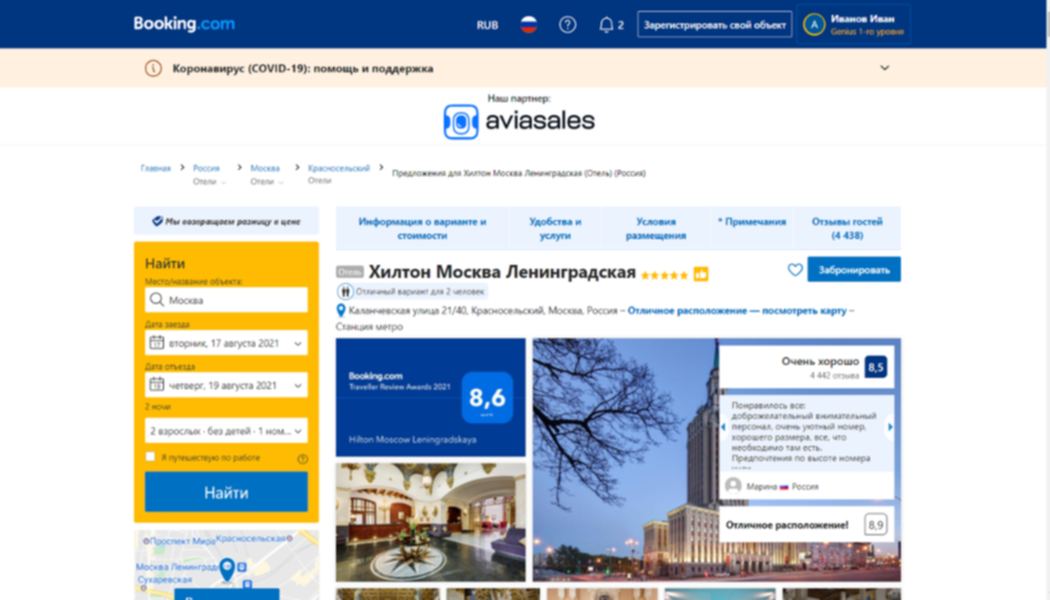This screenshot has width=1050, height=600.
Task: Go to 'Главная' breadcrumb
Action: [155, 168]
